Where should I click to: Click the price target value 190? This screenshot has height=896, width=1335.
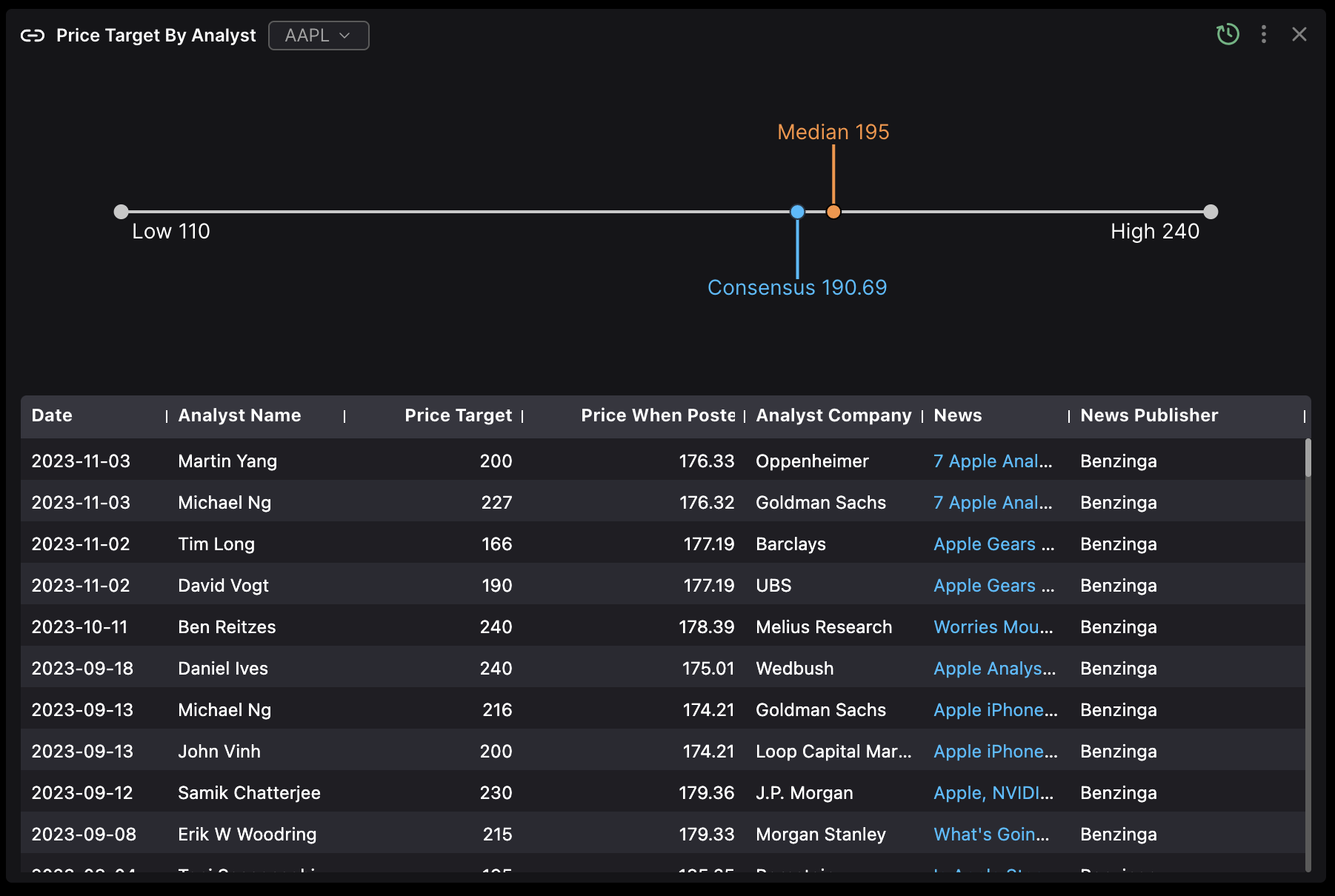click(496, 586)
